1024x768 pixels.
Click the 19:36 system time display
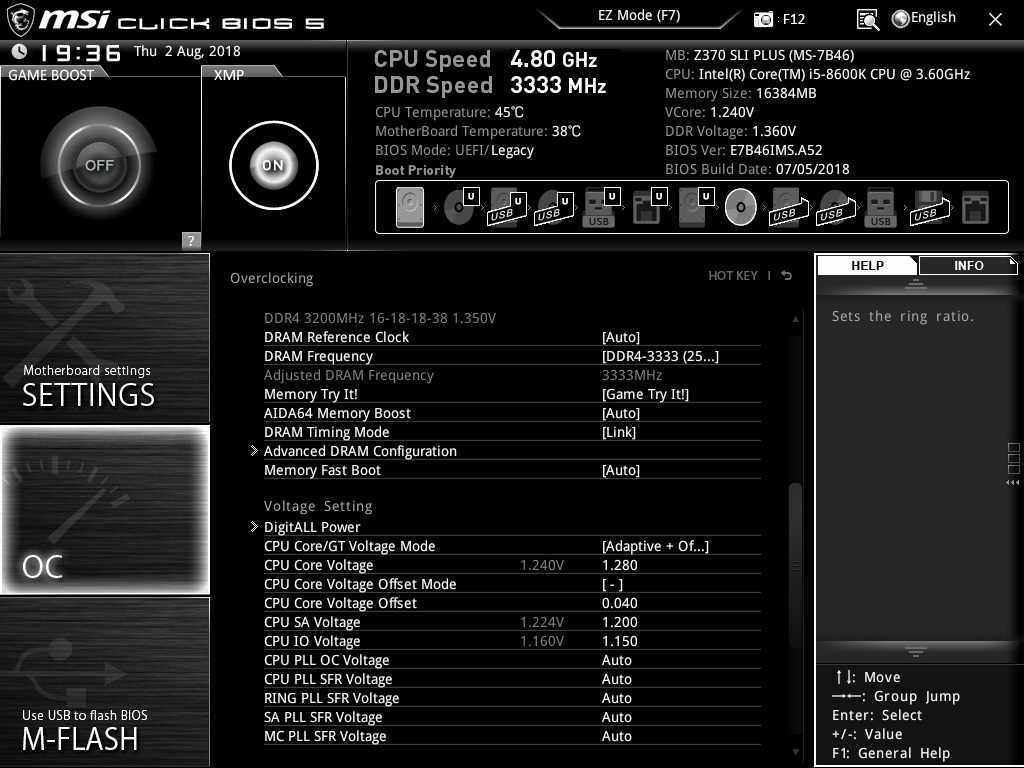(81, 52)
